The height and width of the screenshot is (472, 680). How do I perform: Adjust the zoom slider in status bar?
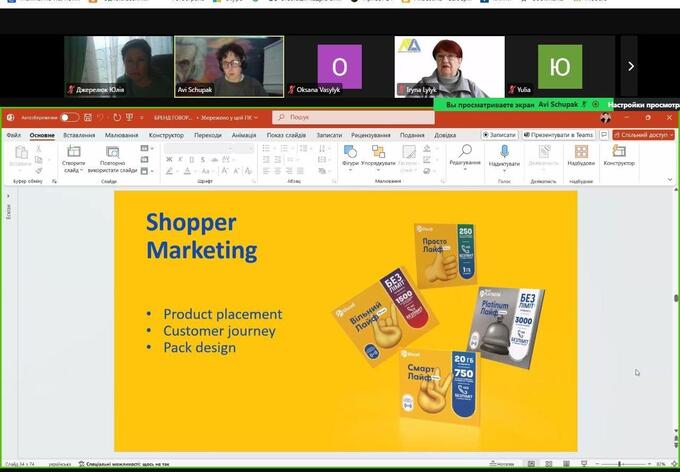pyautogui.click(x=622, y=464)
